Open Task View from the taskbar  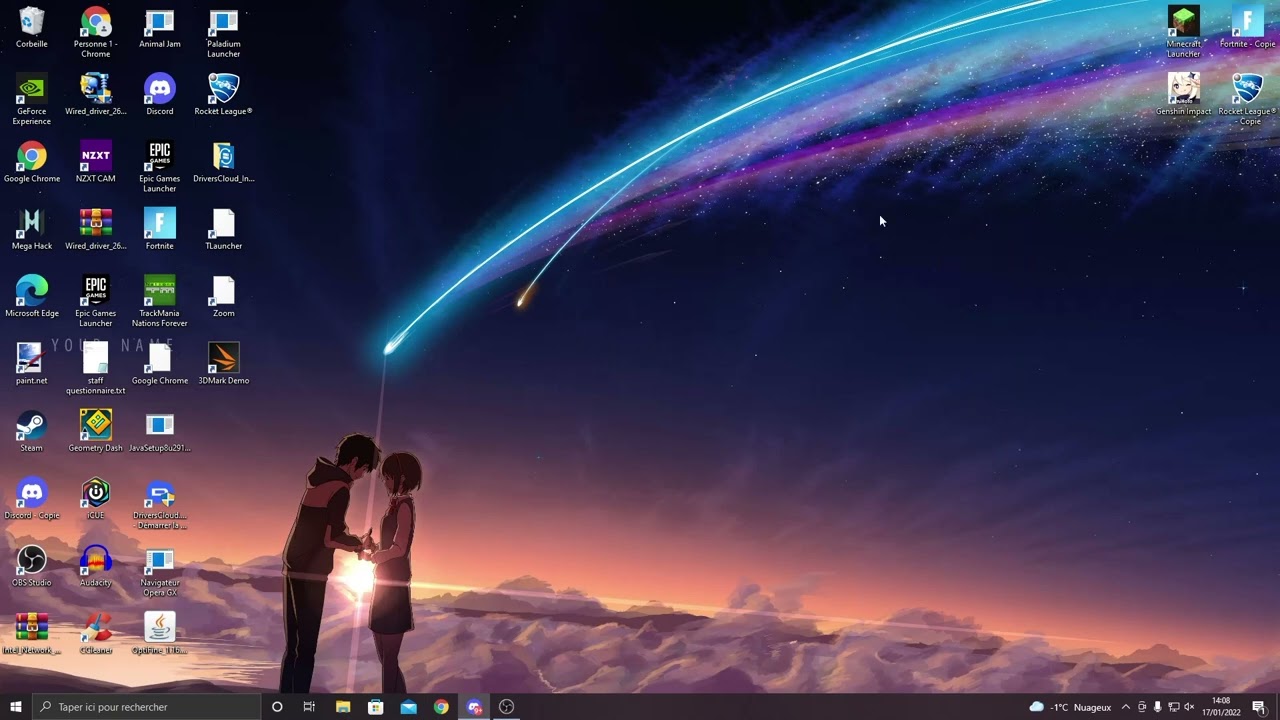tap(309, 707)
